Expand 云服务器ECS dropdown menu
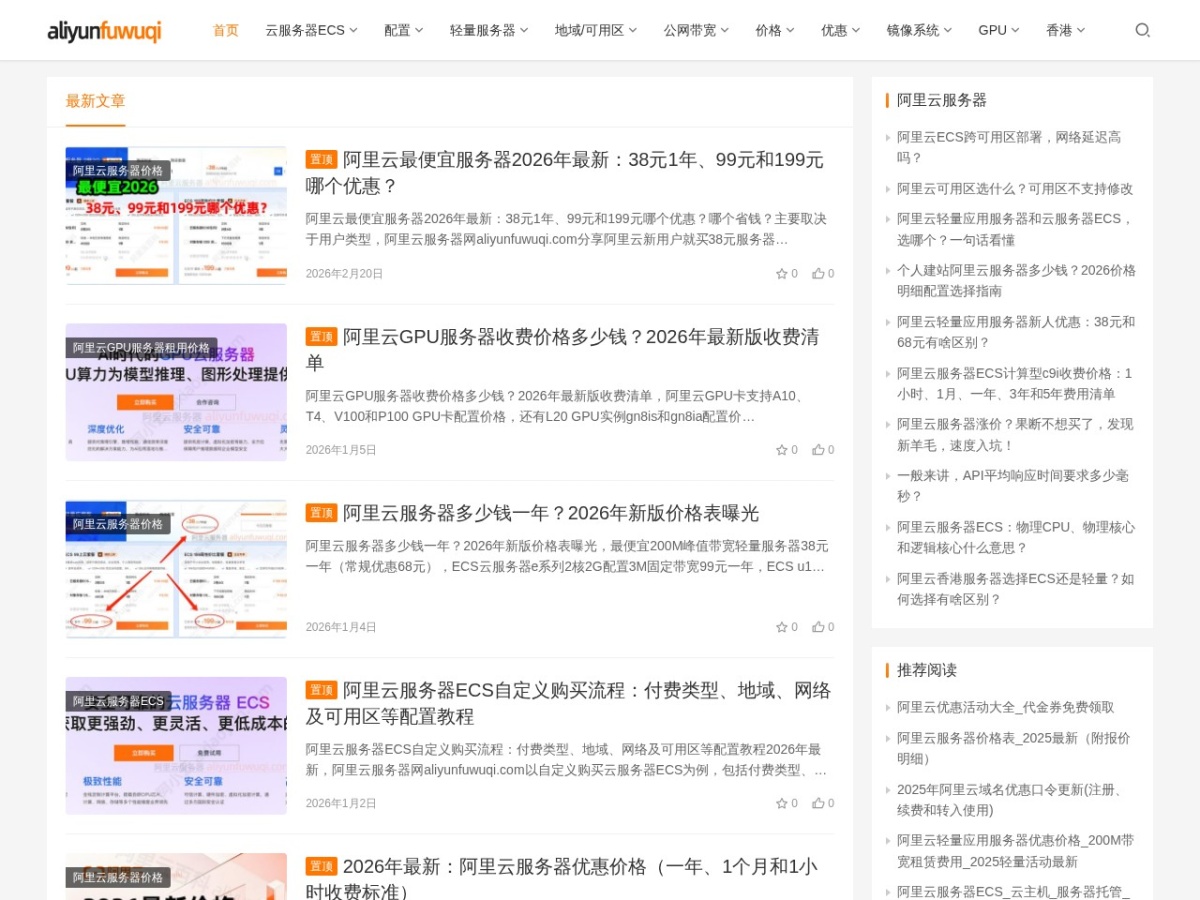 pyautogui.click(x=311, y=30)
